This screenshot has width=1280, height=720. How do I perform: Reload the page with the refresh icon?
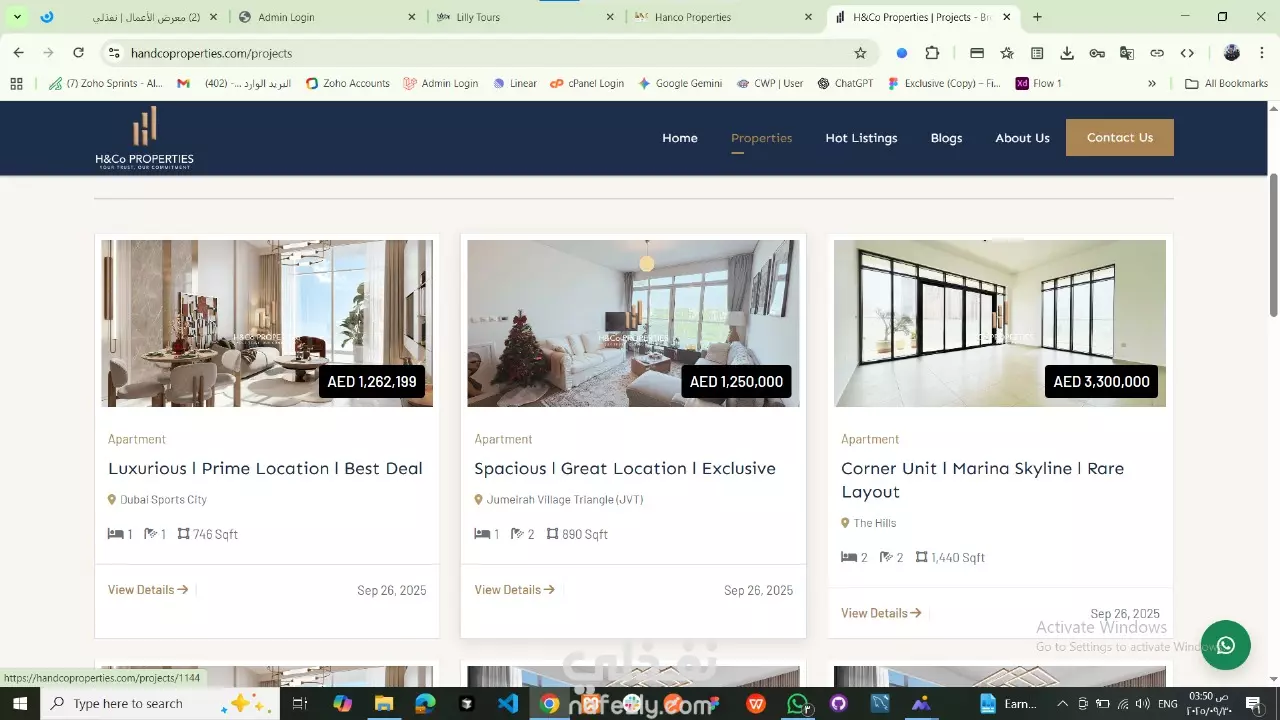coord(78,53)
